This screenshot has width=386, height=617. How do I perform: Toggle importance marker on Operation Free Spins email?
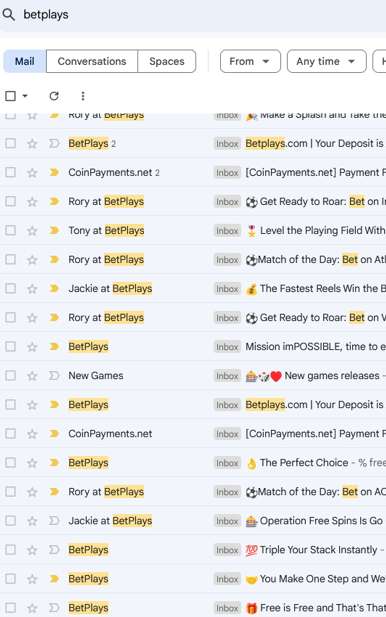click(x=54, y=521)
